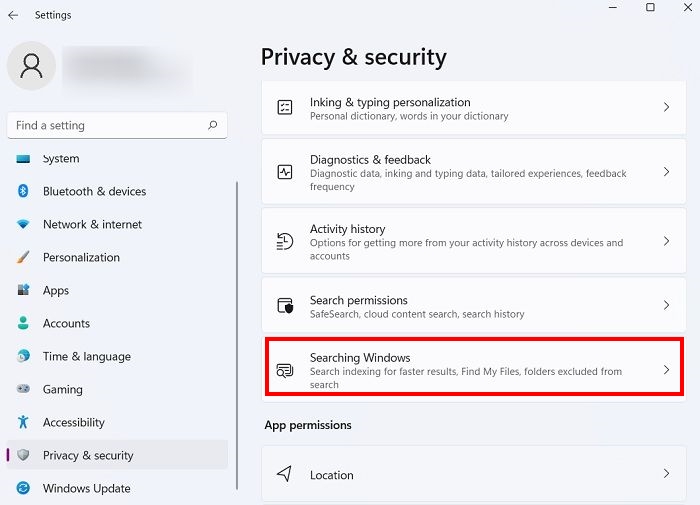Click the Accounts person icon
Screen dimensions: 700x505
click(x=23, y=323)
